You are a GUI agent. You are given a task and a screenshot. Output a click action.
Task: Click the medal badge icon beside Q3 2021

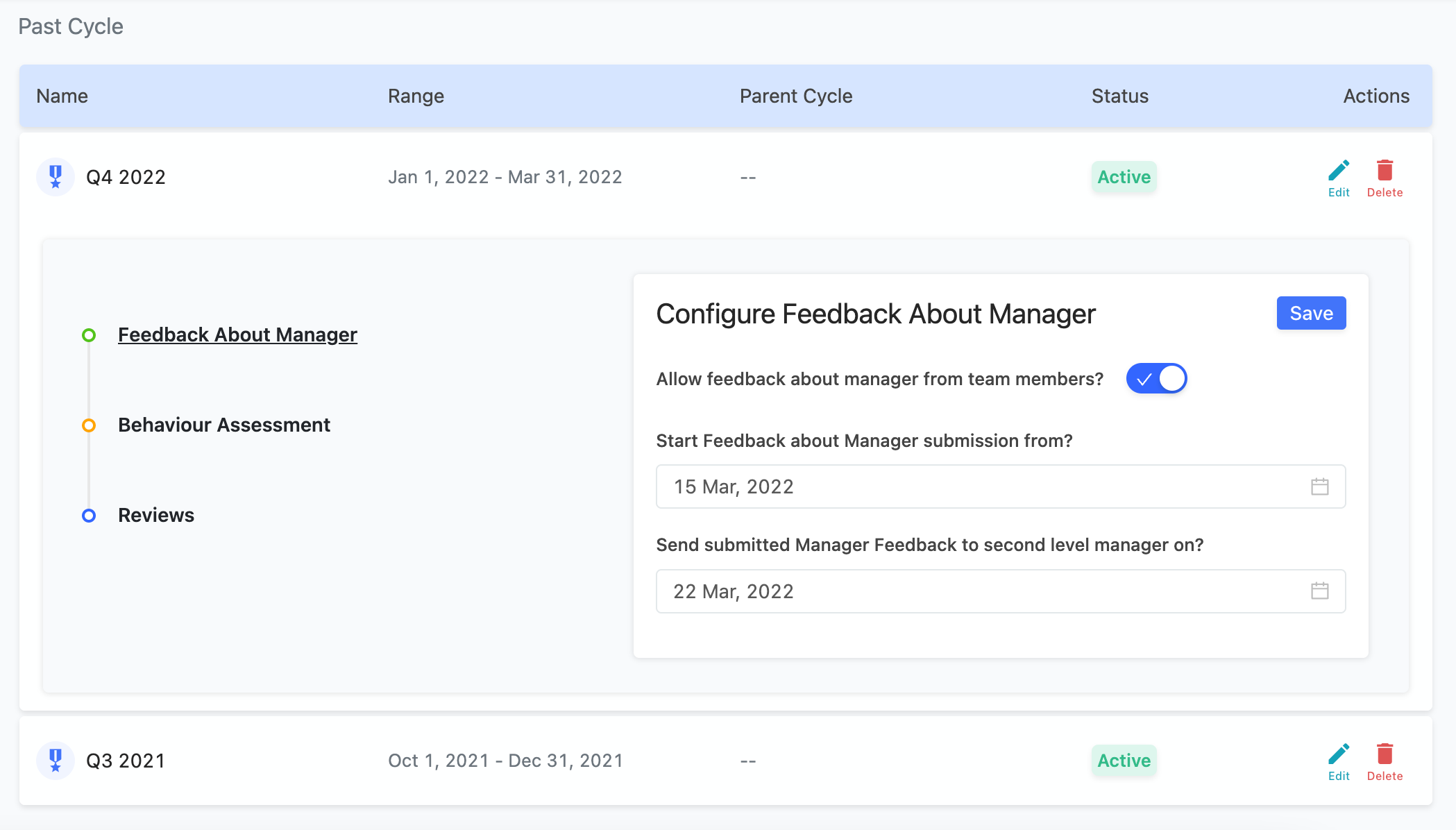pyautogui.click(x=56, y=761)
